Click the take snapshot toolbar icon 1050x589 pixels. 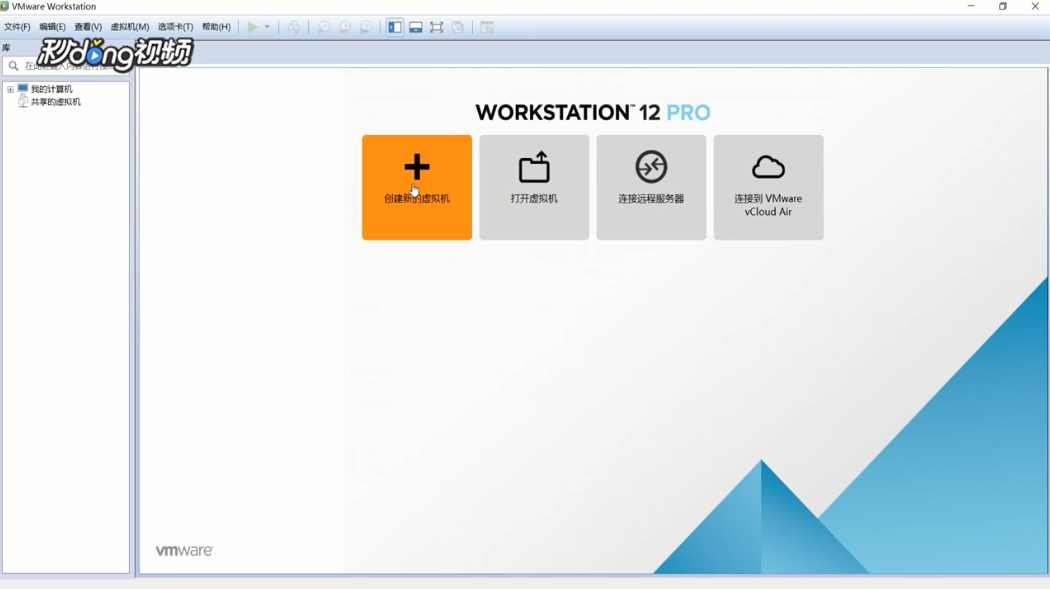[323, 27]
